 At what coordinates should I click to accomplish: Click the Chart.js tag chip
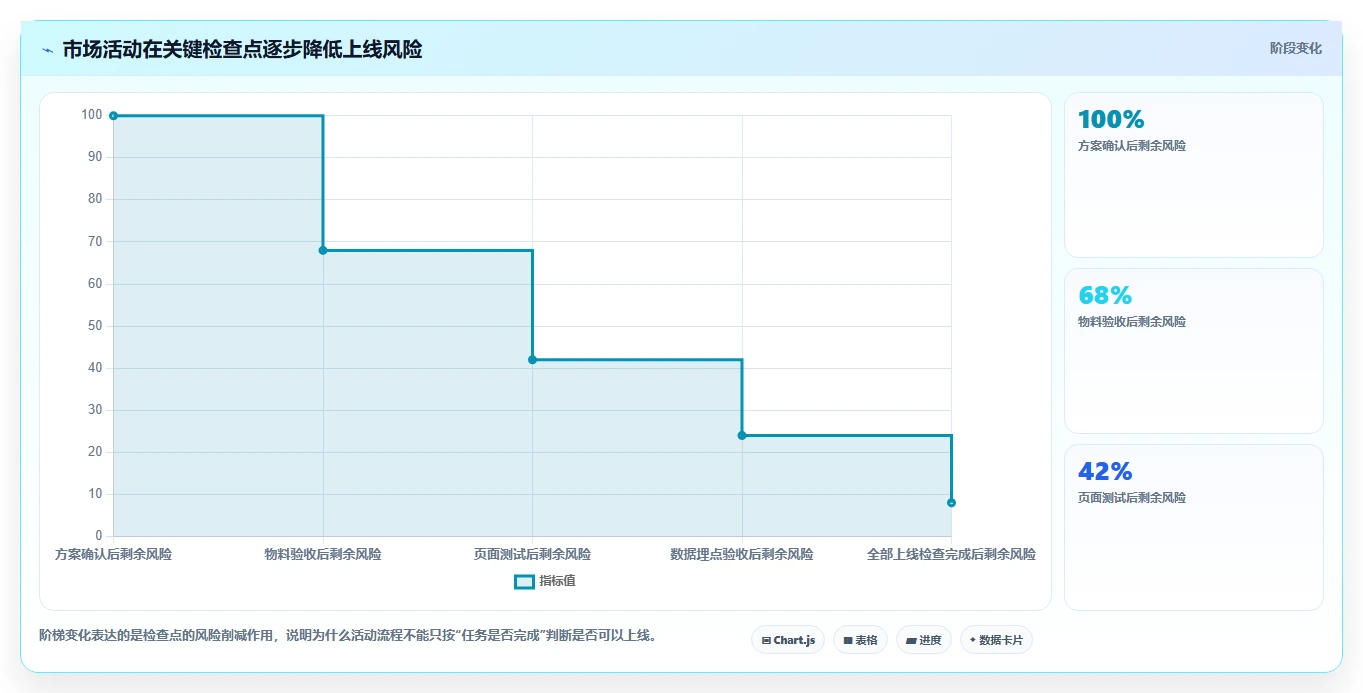788,640
